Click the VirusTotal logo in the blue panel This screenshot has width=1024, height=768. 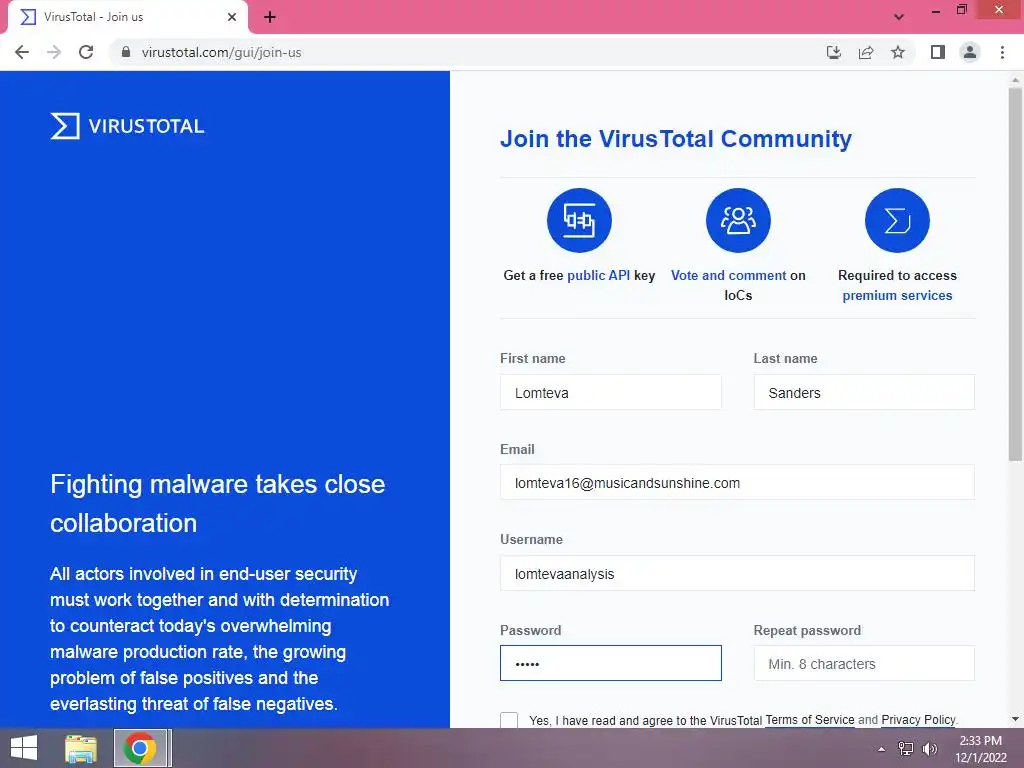click(x=127, y=126)
